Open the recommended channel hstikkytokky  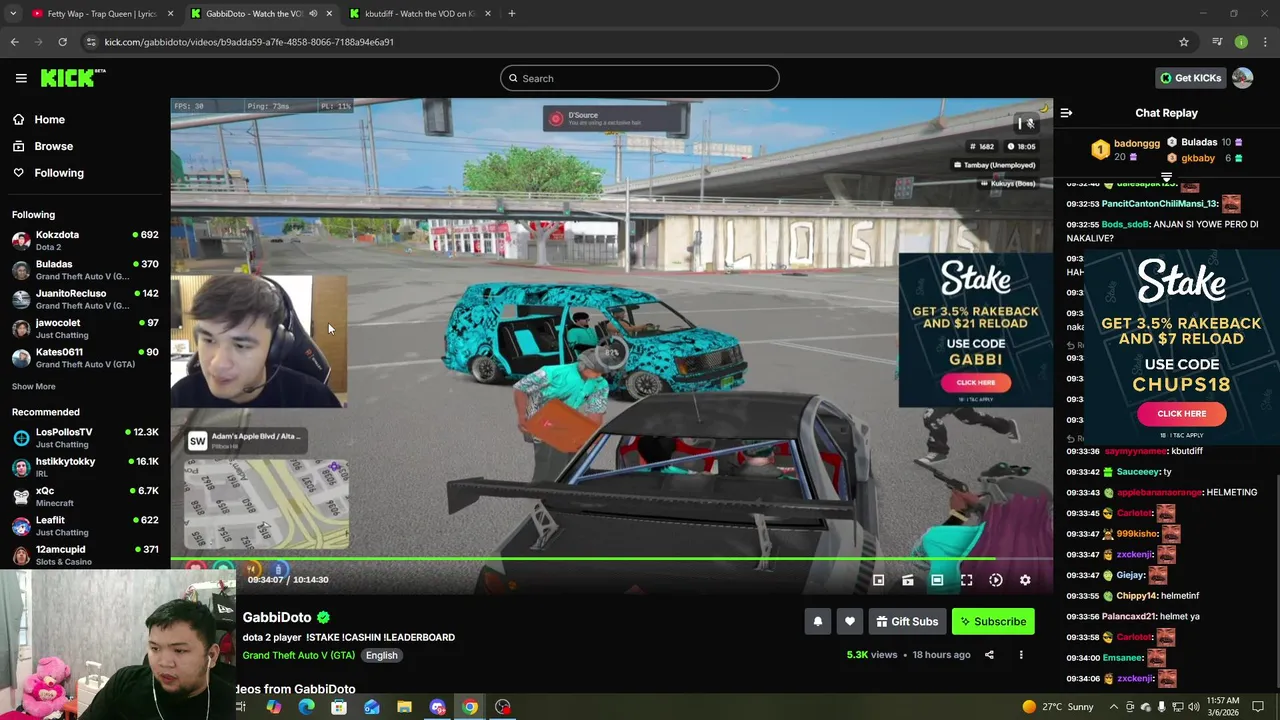coord(85,467)
